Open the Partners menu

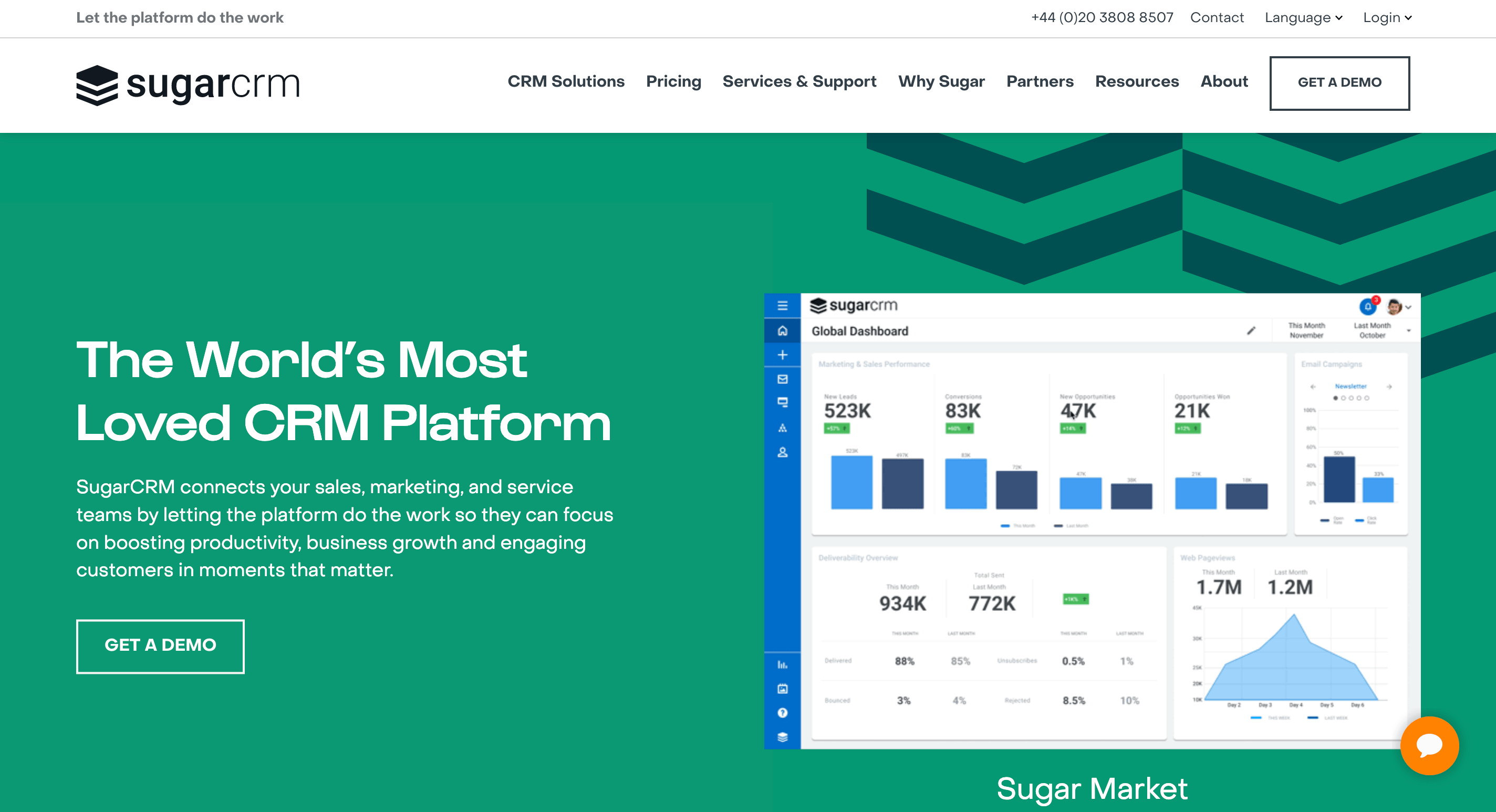pos(1040,81)
